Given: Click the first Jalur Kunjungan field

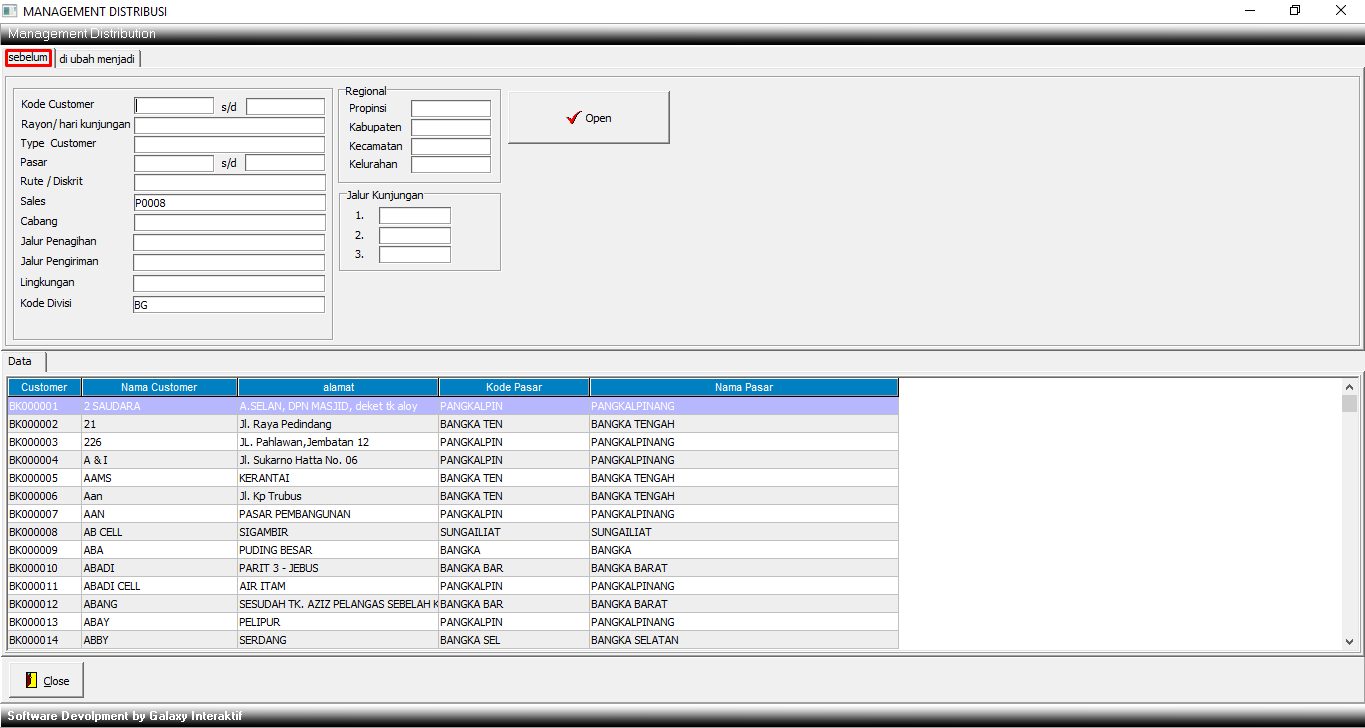Looking at the screenshot, I should click(414, 216).
